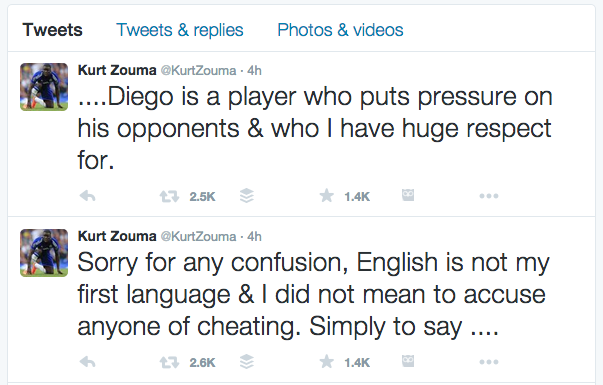Image resolution: width=603 pixels, height=385 pixels.
Task: Retweet the 'Sorry for any confusion' tweet
Action: pos(169,362)
